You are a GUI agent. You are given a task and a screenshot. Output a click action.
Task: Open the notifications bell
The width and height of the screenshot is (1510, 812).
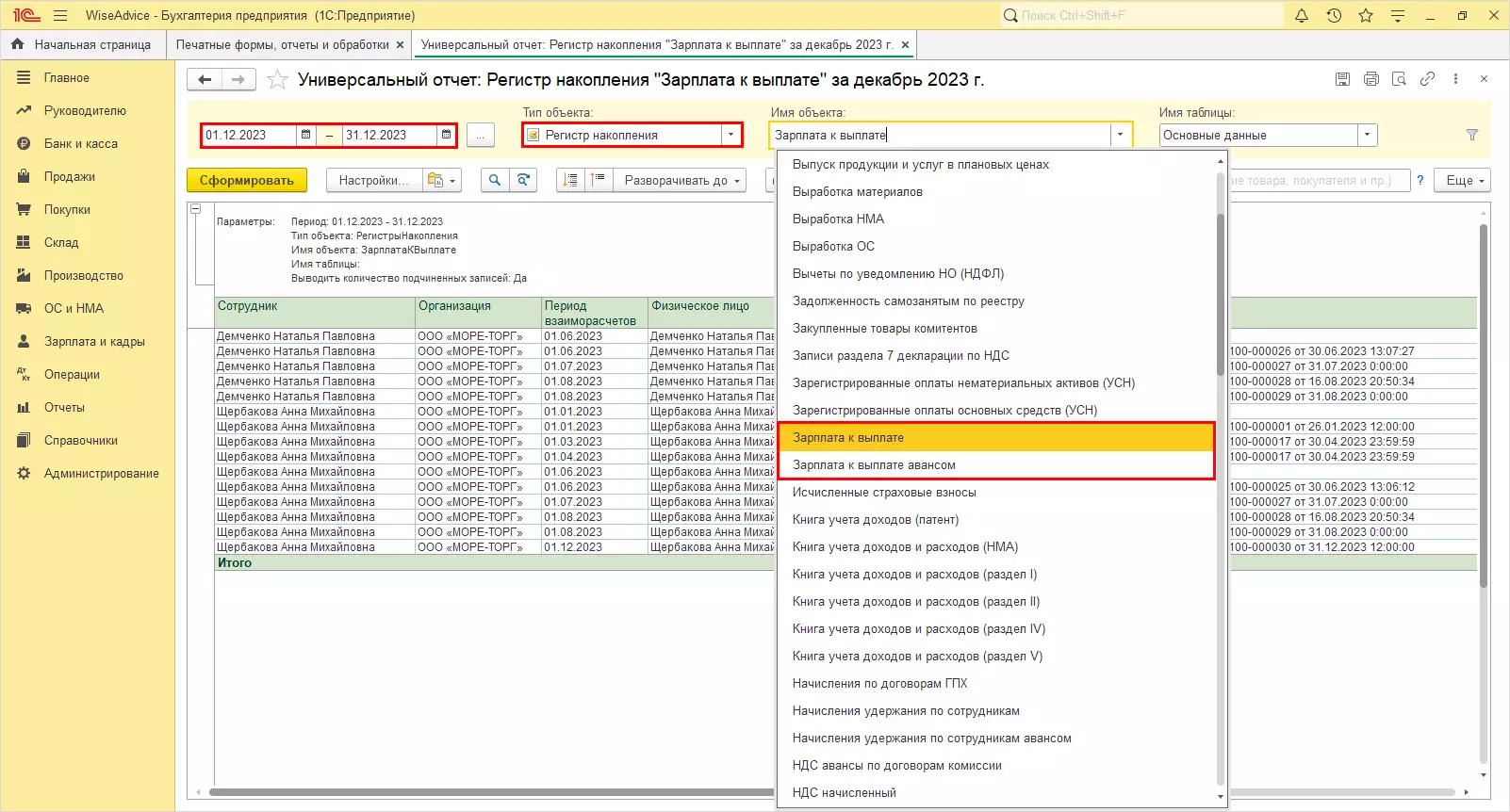click(x=1302, y=16)
